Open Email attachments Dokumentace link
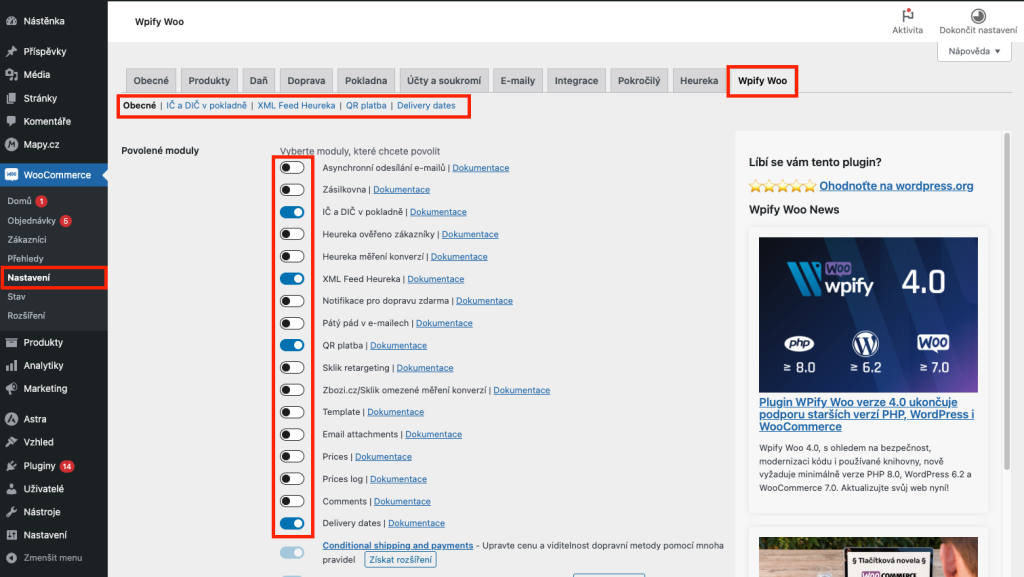 (433, 435)
